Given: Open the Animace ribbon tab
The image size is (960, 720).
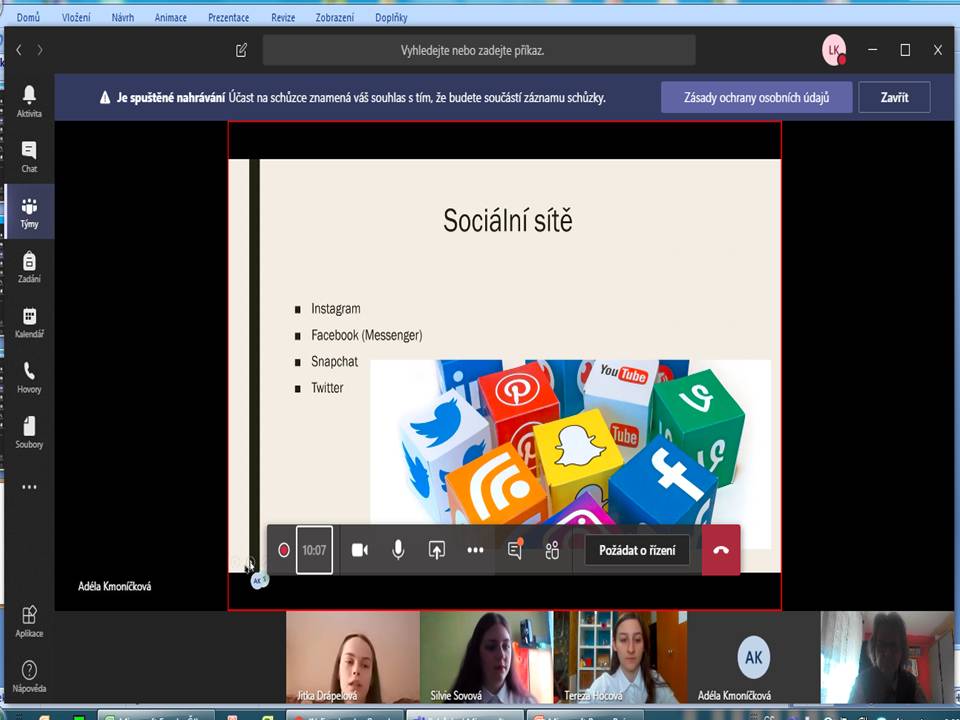Looking at the screenshot, I should click(x=170, y=17).
